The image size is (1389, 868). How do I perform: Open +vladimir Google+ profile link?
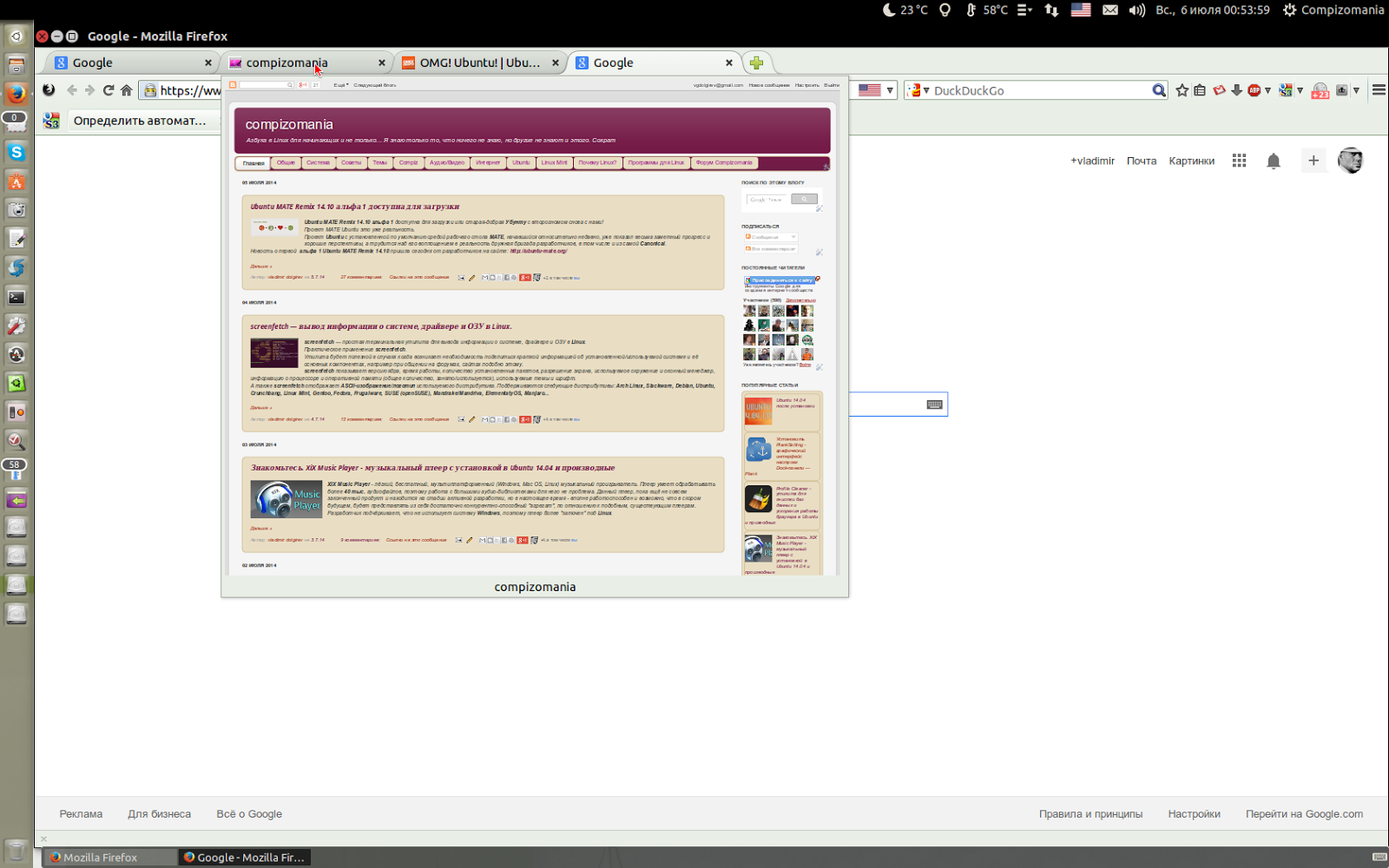[1092, 161]
